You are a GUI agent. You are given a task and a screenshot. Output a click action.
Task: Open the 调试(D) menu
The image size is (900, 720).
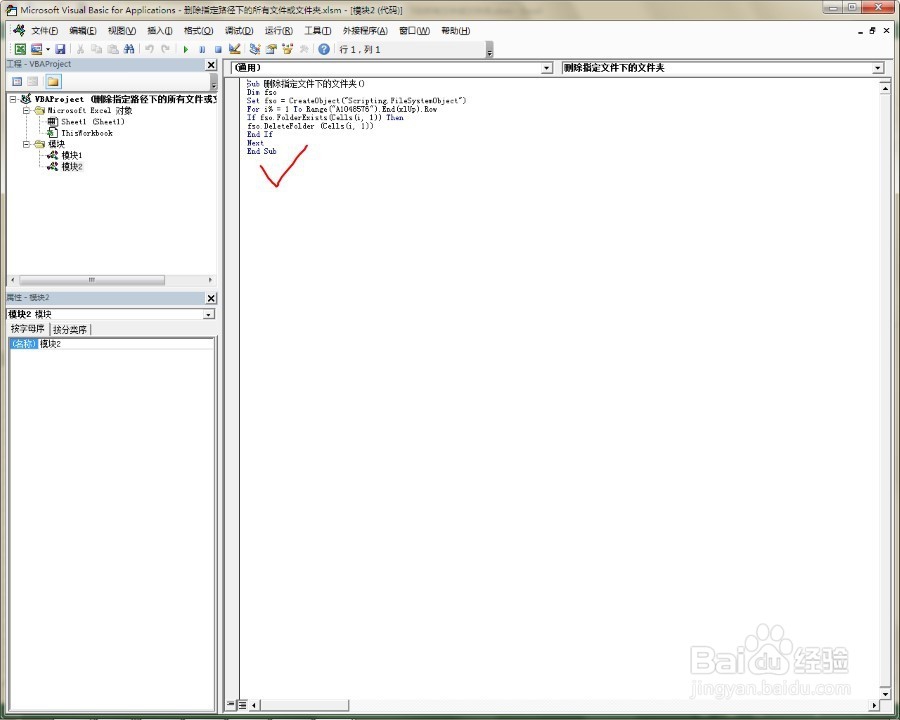(x=239, y=30)
